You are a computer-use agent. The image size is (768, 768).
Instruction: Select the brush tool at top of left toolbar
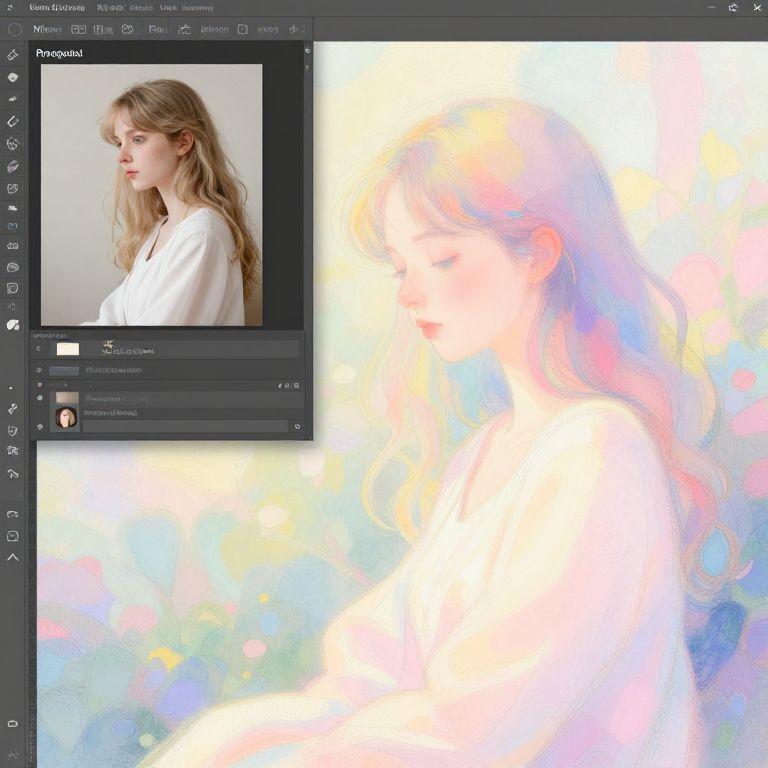click(x=13, y=55)
